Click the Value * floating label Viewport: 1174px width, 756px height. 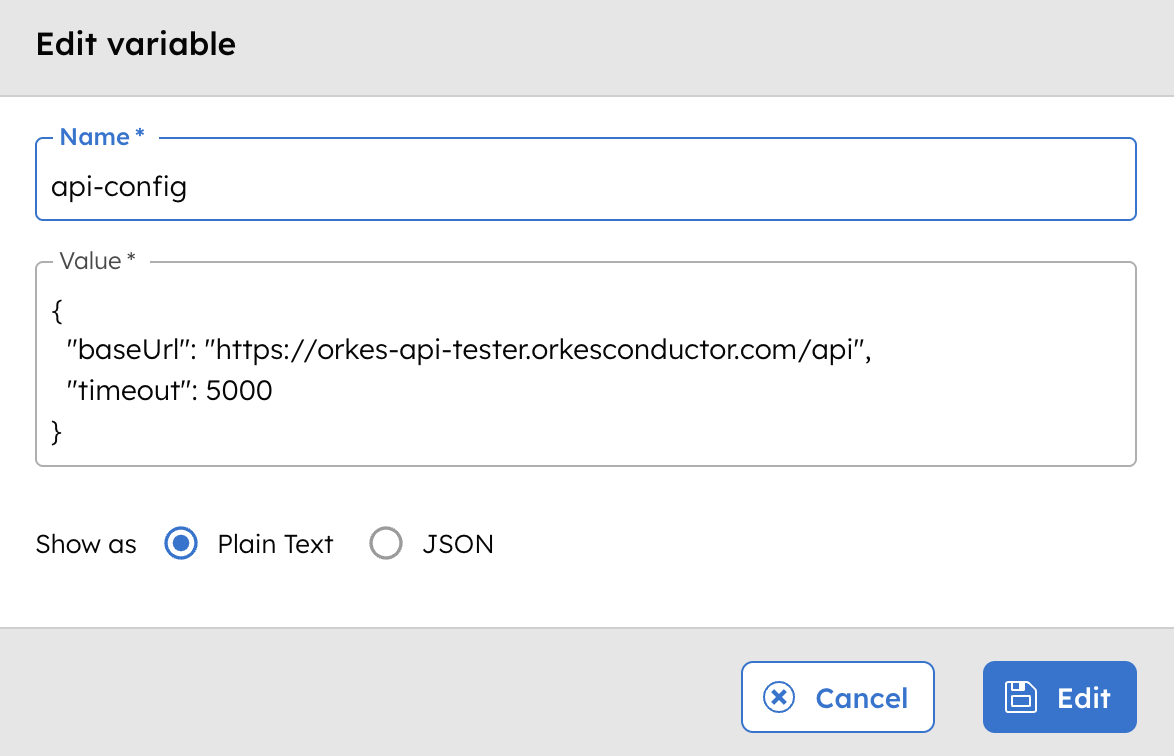pyautogui.click(x=95, y=261)
